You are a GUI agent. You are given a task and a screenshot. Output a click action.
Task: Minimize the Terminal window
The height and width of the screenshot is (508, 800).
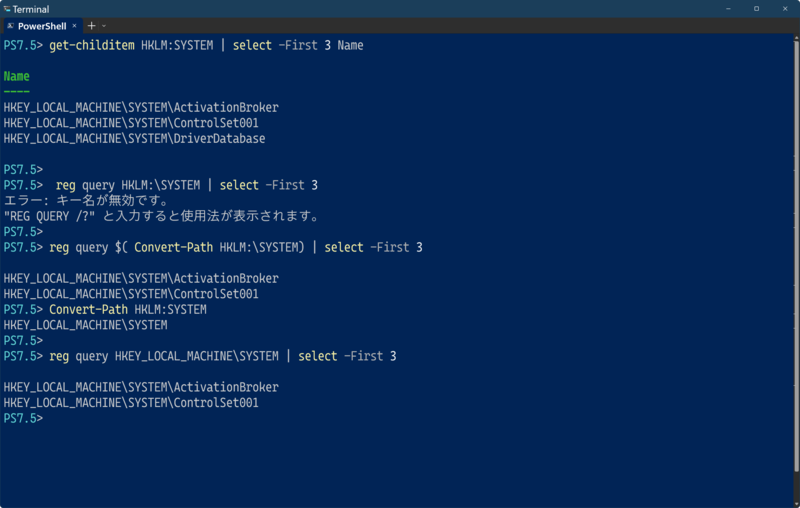tap(728, 9)
